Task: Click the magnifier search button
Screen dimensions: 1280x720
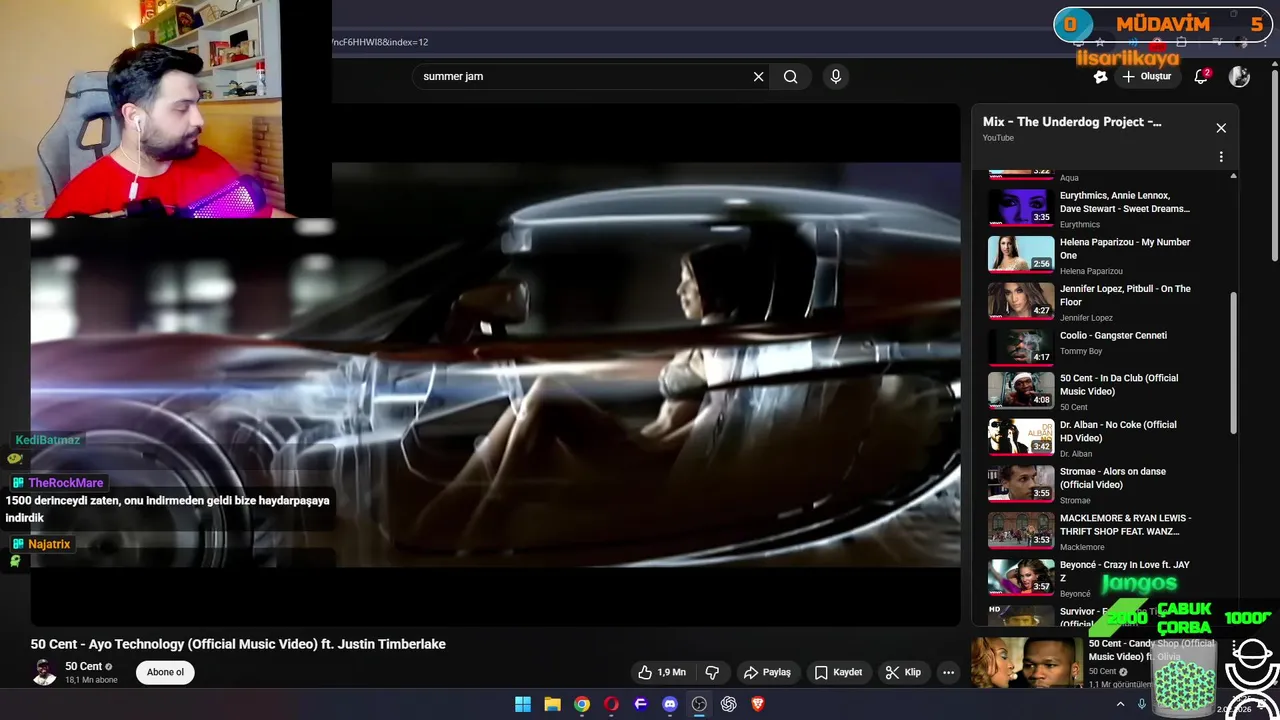Action: point(791,77)
